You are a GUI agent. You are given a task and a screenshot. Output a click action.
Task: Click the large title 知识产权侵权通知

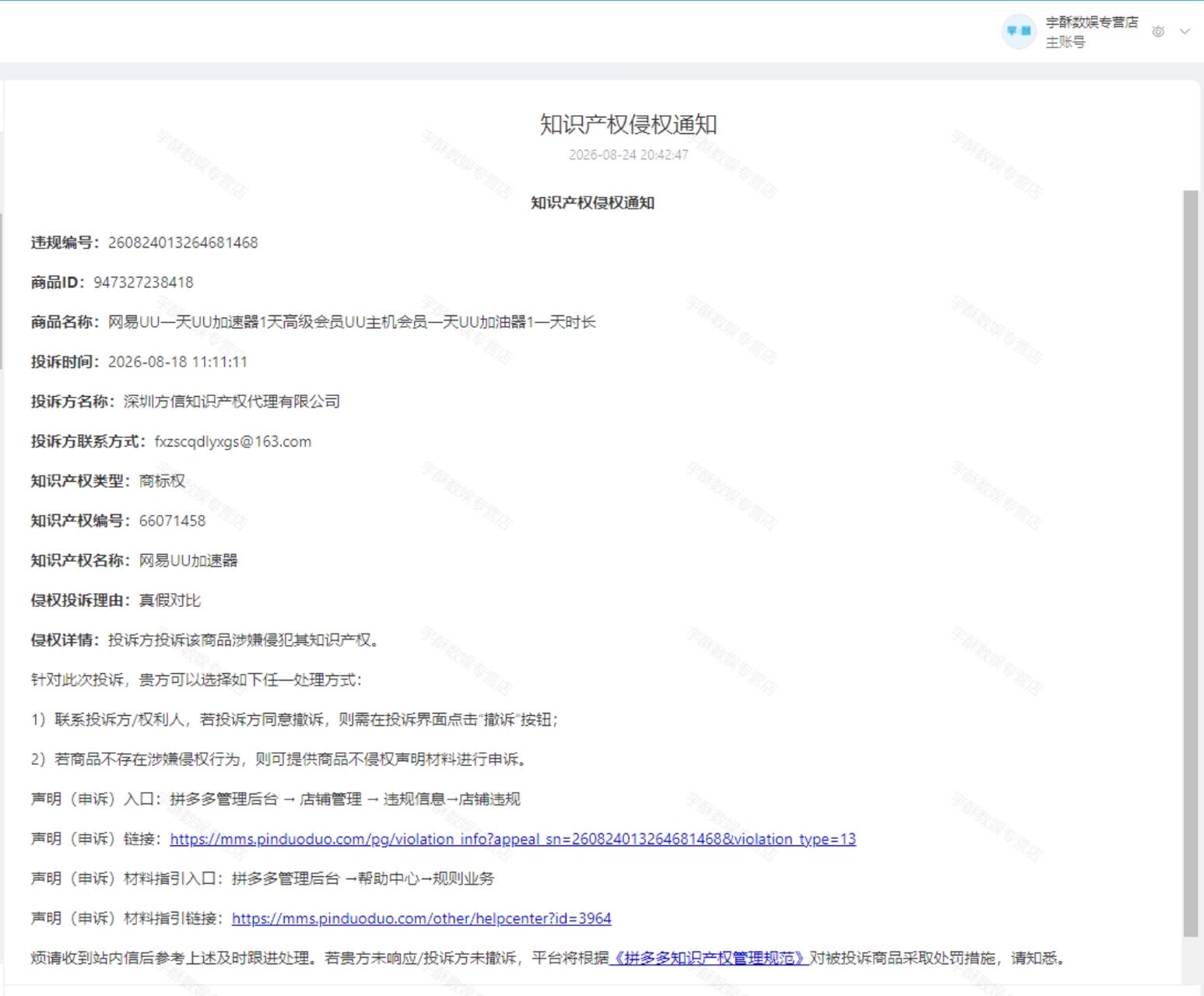628,124
